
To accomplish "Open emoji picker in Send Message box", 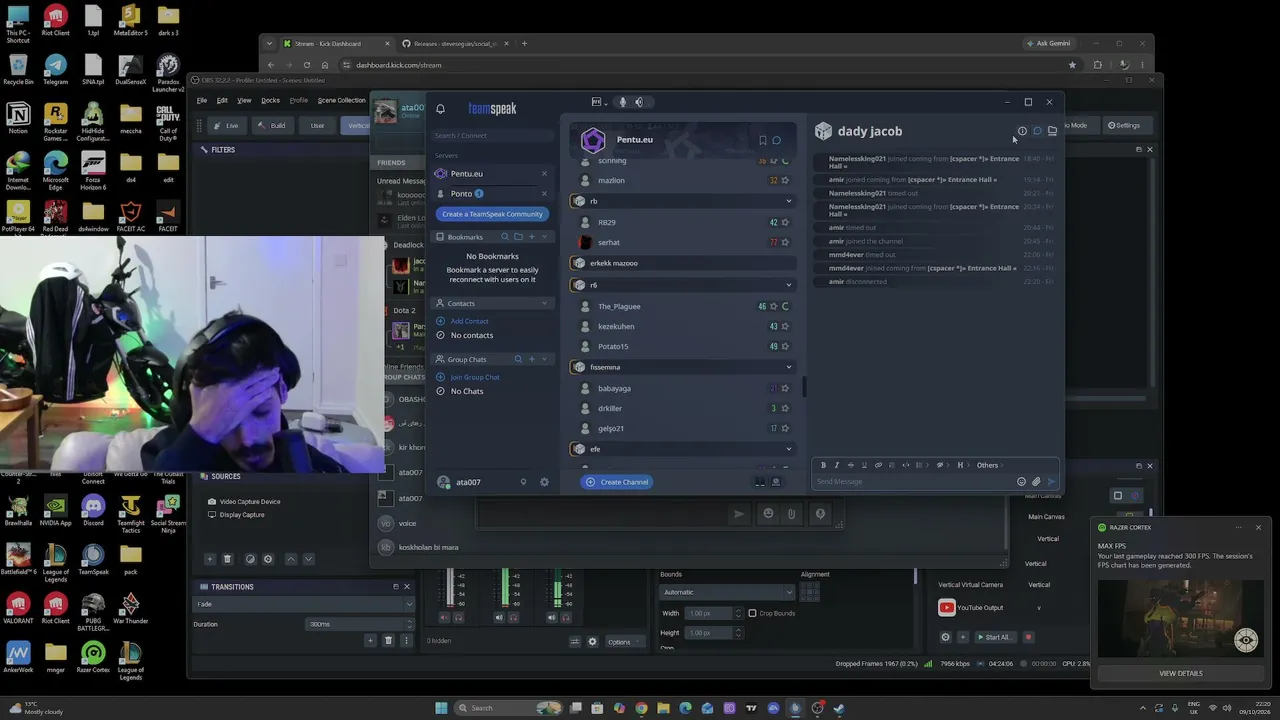I will tap(1021, 482).
